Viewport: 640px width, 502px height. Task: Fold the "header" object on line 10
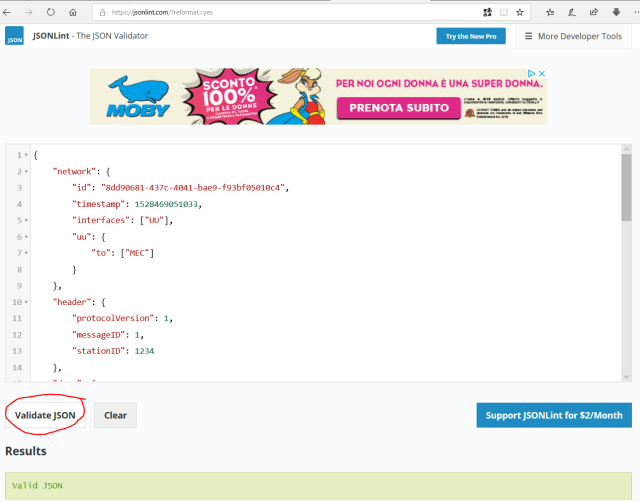(x=26, y=301)
